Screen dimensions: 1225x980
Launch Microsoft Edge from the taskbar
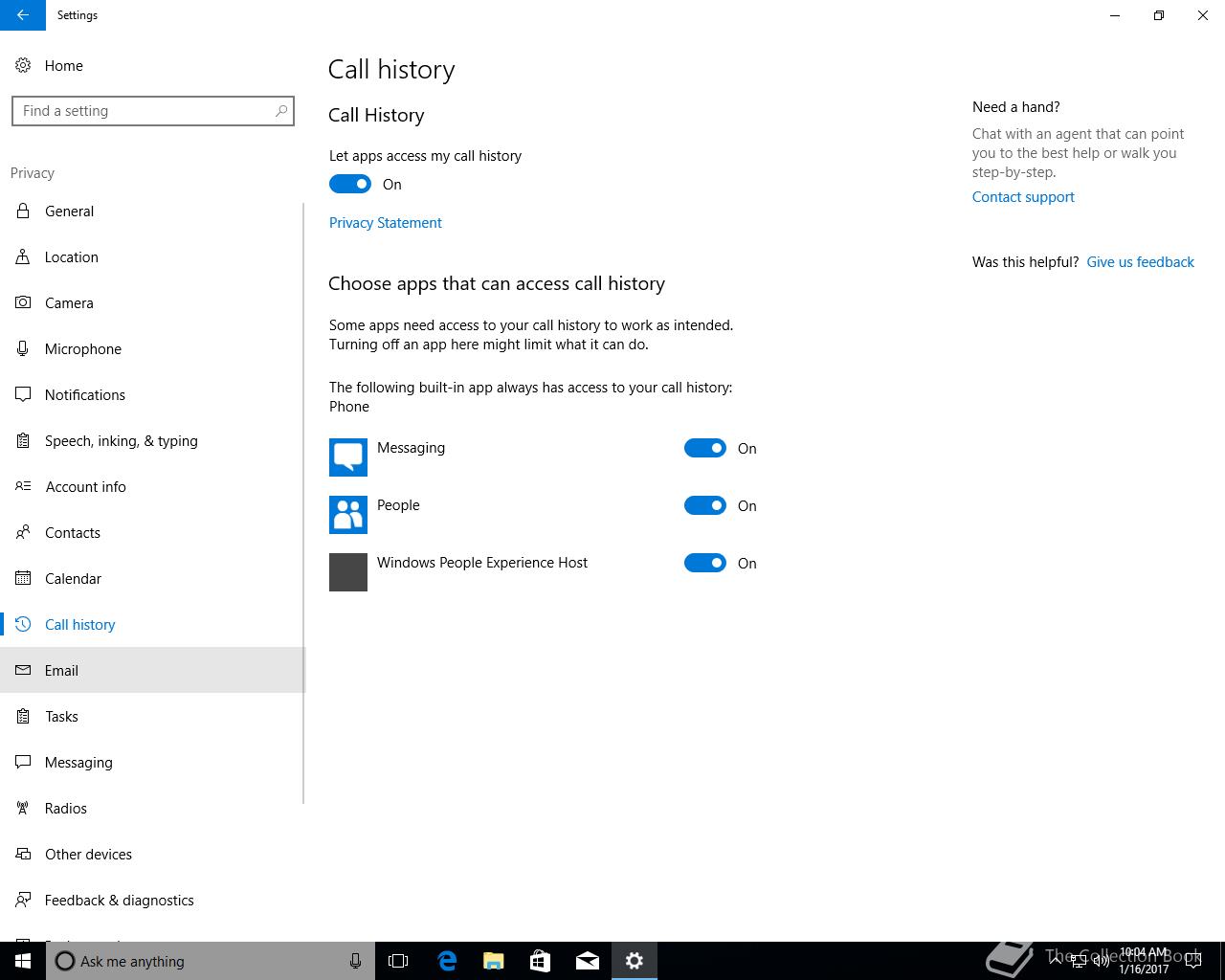coord(446,961)
